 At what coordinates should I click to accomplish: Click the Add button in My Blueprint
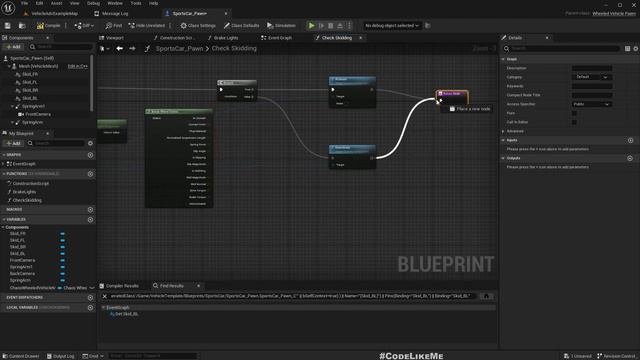[13, 143]
